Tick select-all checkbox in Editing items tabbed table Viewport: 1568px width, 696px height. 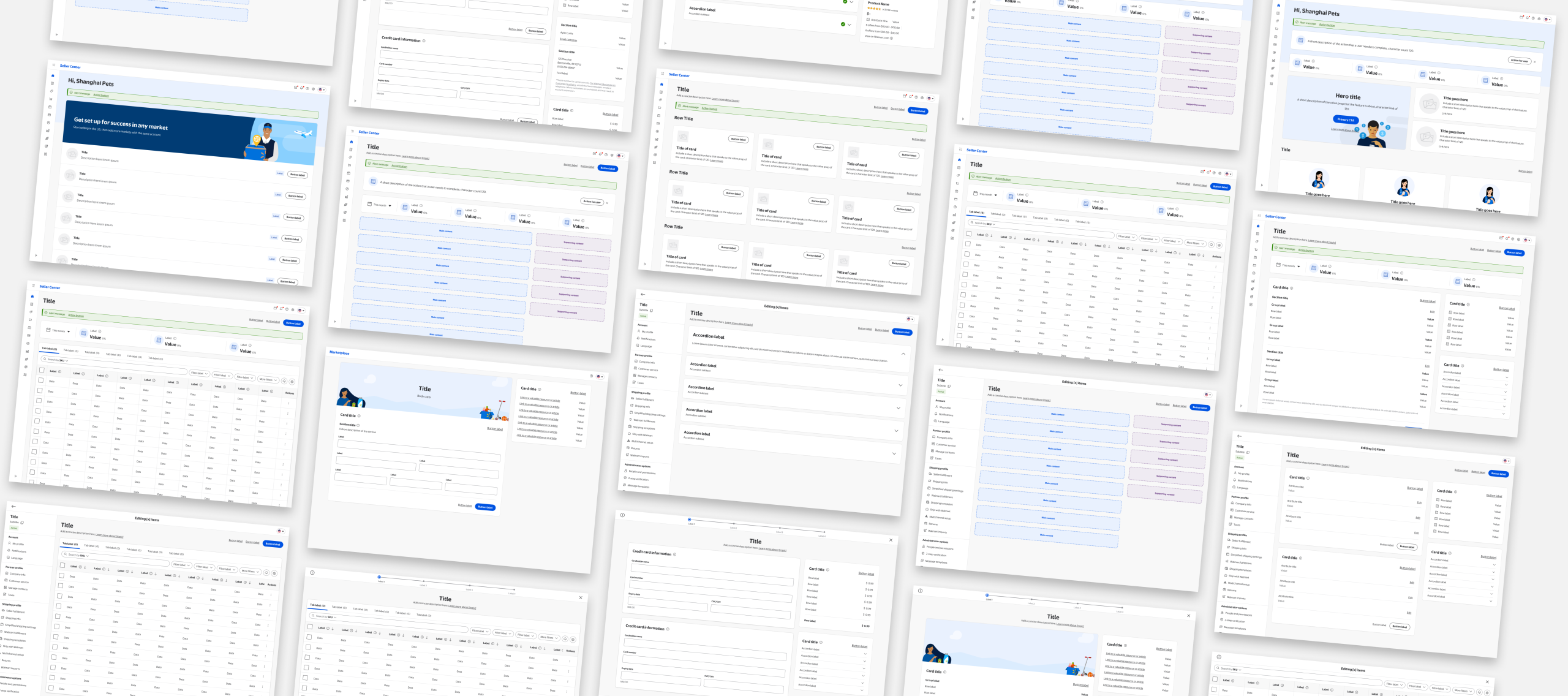click(x=62, y=565)
